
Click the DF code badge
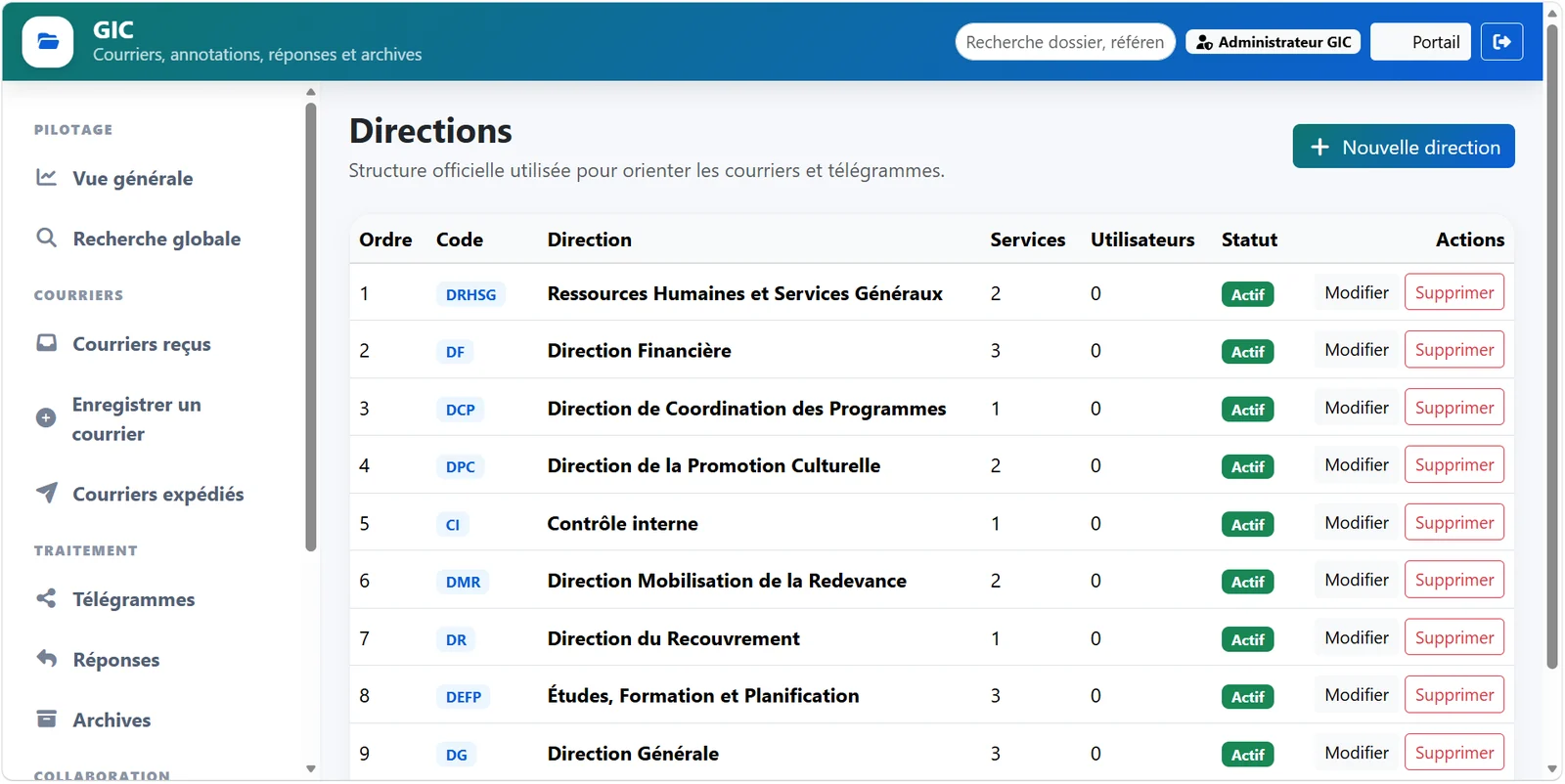455,352
